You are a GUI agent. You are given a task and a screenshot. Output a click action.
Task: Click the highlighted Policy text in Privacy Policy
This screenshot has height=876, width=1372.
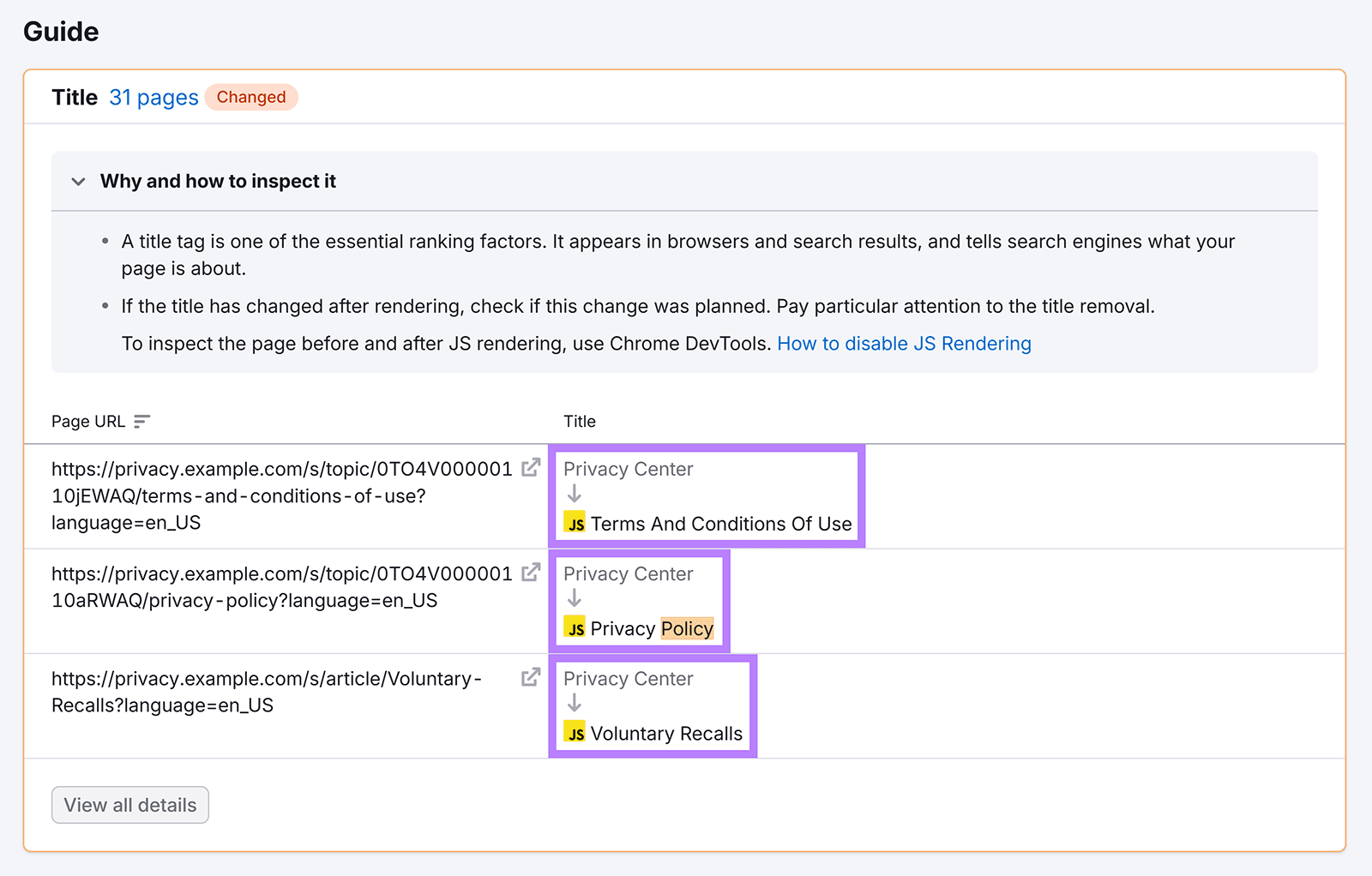(x=687, y=628)
